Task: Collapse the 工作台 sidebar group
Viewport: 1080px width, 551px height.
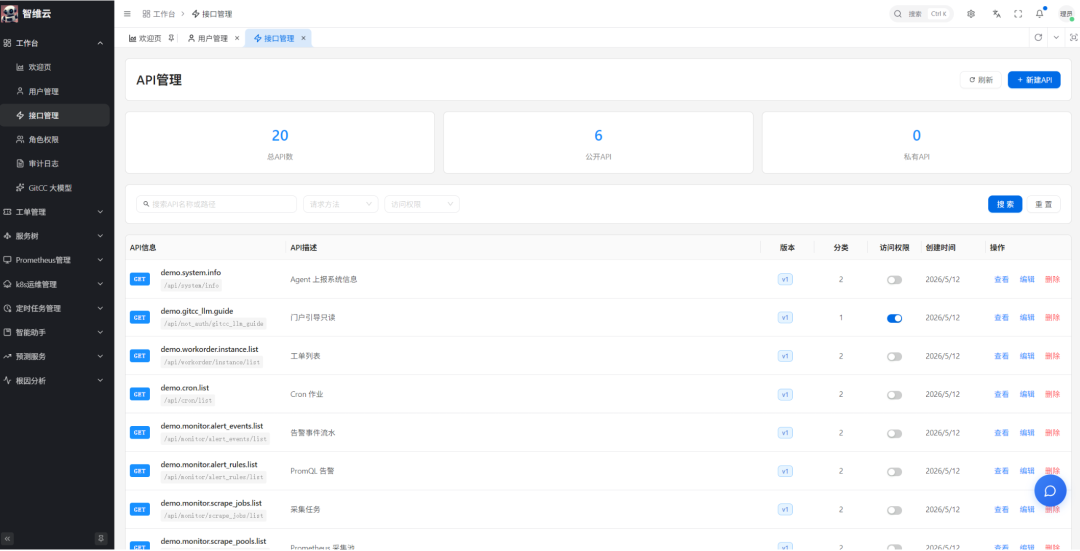Action: (55, 43)
